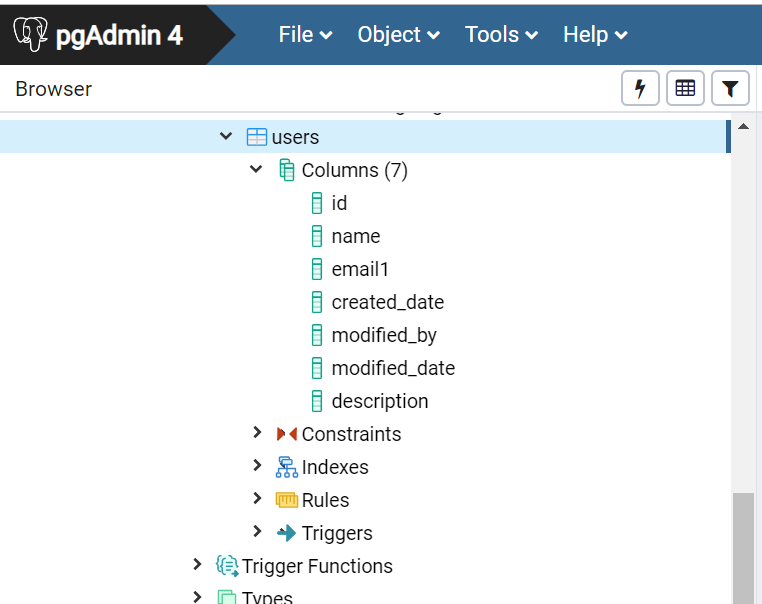Viewport: 762px width, 604px height.
Task: Select the created_date column
Action: (388, 303)
